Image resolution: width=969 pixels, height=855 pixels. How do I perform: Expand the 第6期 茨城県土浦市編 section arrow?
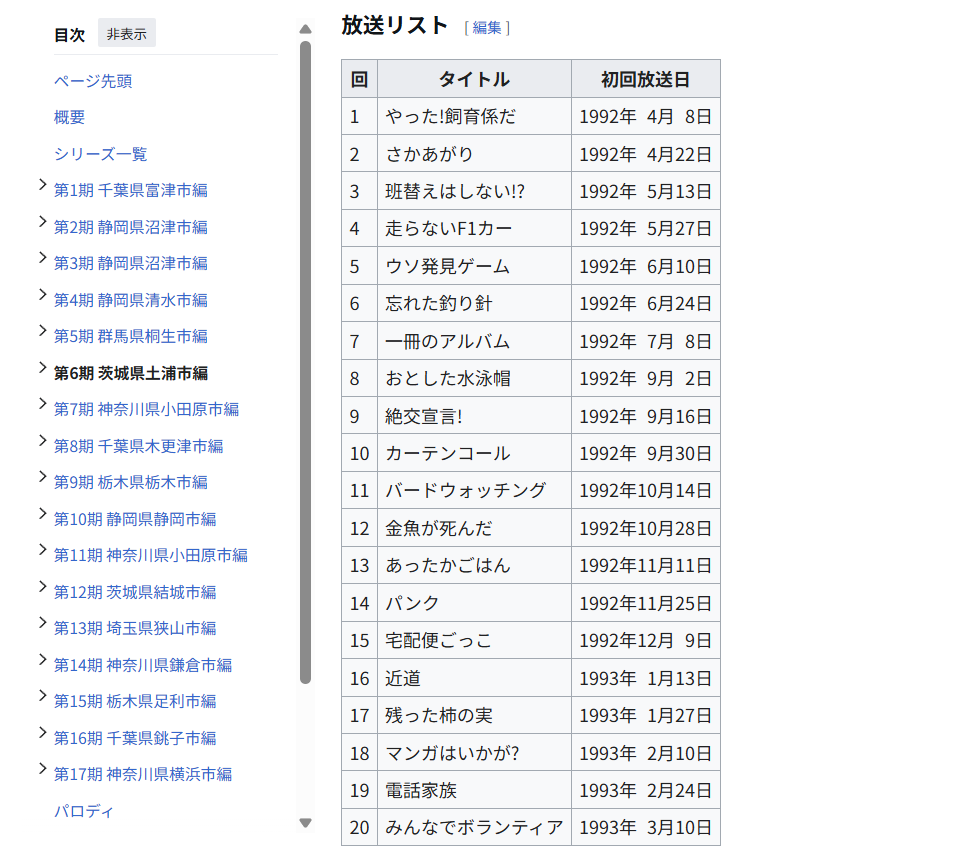(x=42, y=368)
